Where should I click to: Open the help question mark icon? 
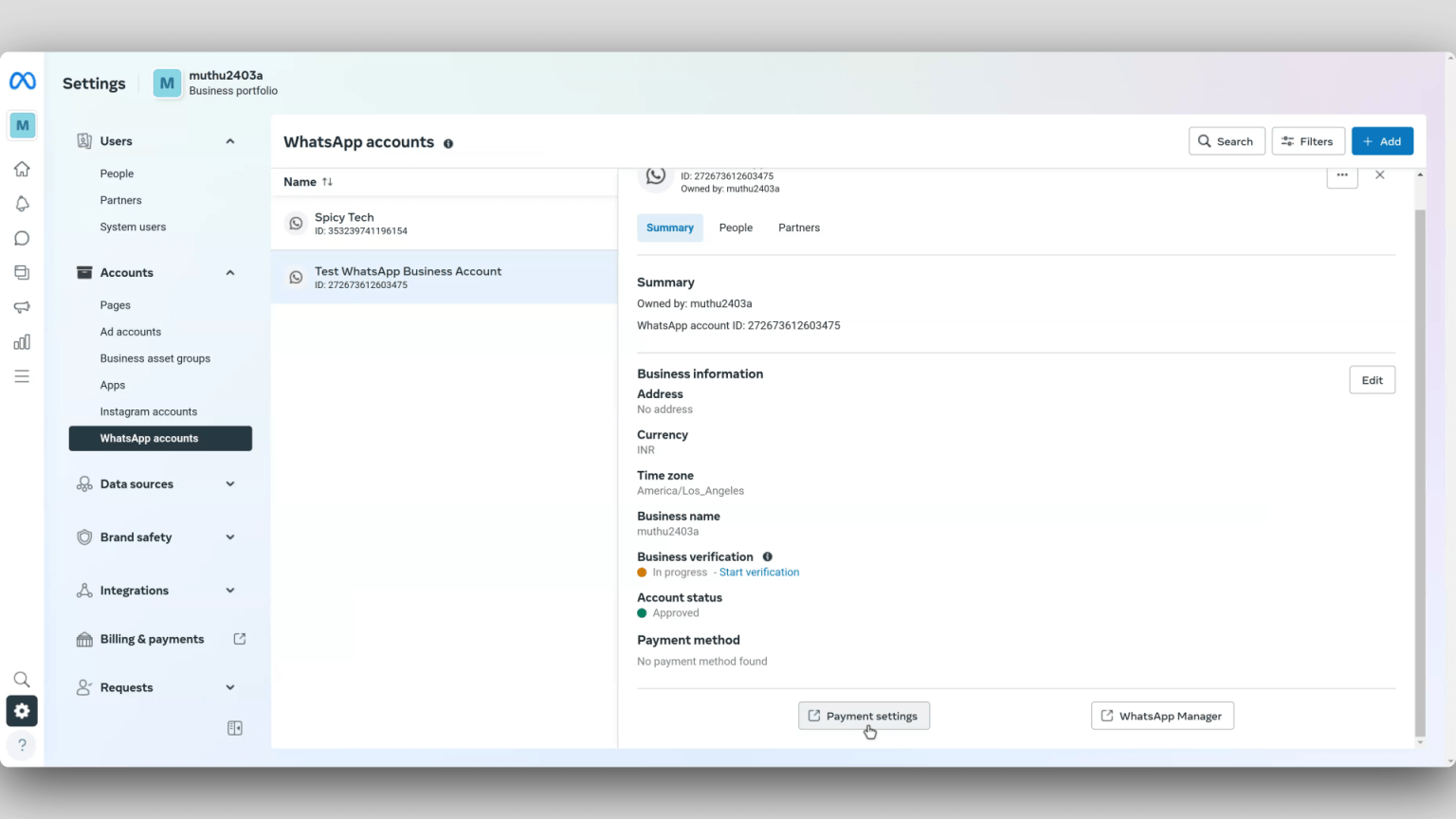22,745
